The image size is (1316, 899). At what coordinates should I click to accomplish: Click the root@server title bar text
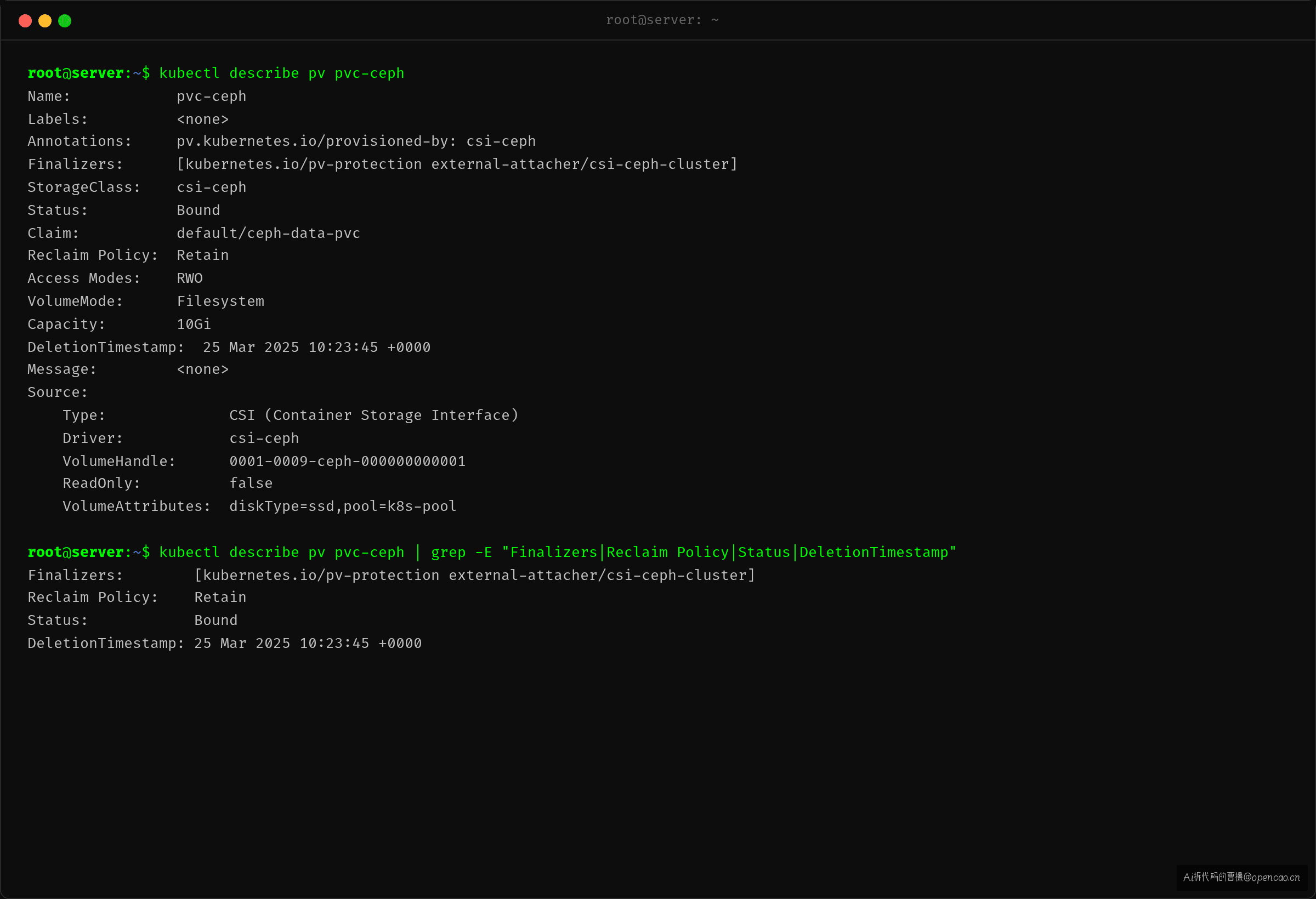point(662,20)
